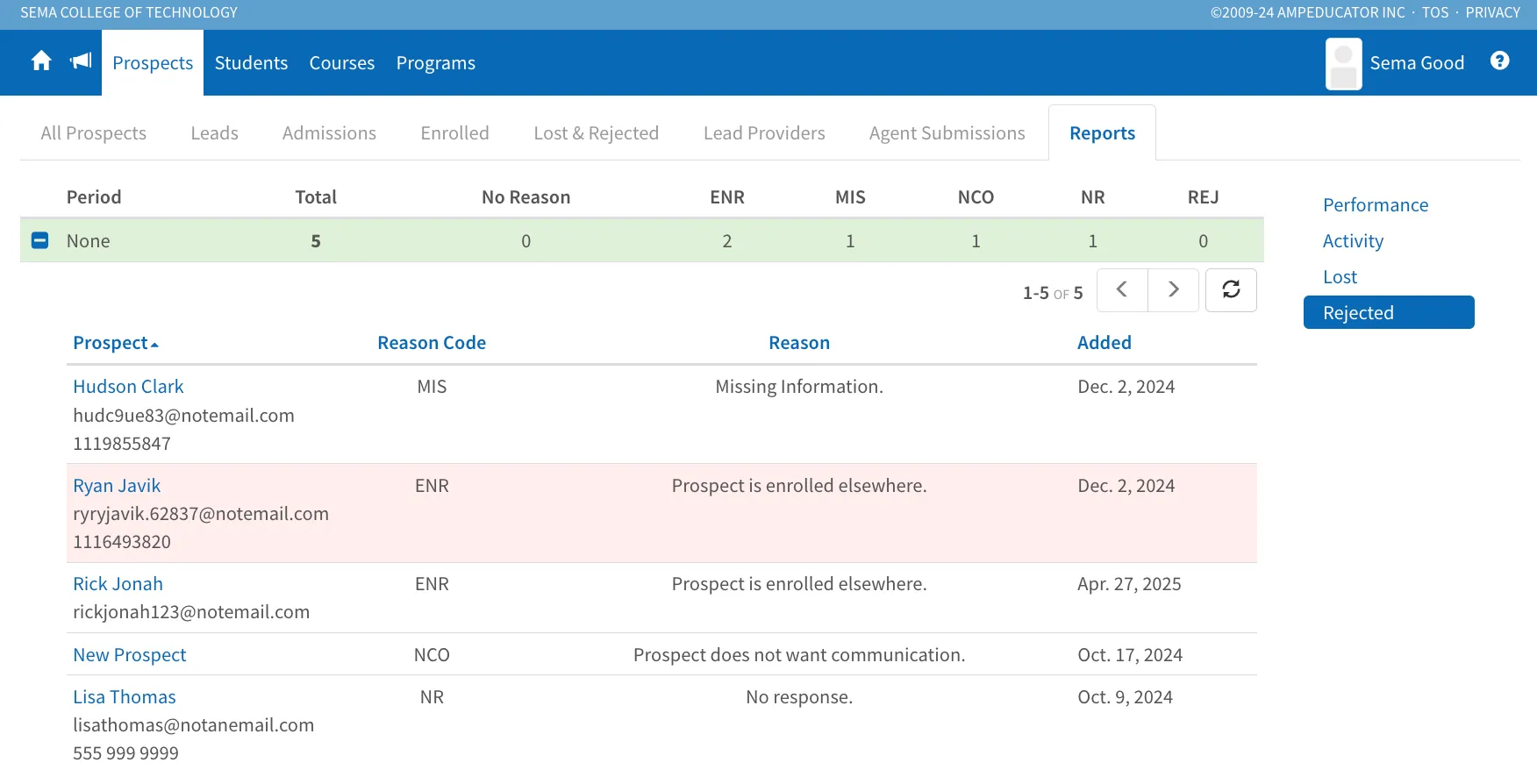Select the Rejected report

coord(1389,312)
